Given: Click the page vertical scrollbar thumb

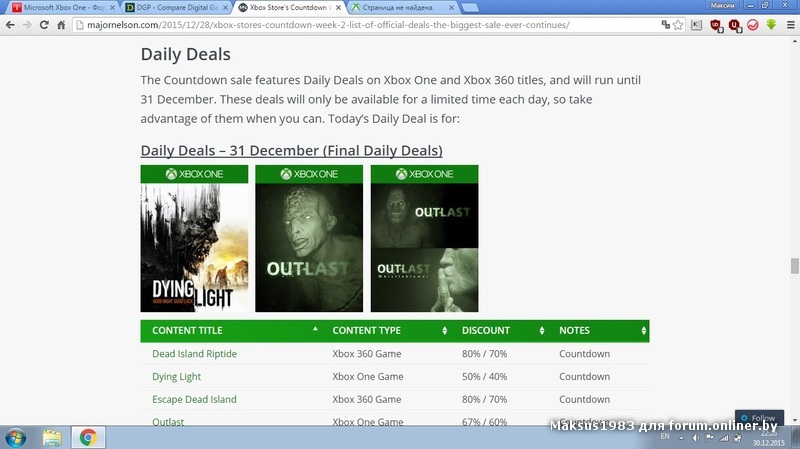Looking at the screenshot, I should coord(794,266).
